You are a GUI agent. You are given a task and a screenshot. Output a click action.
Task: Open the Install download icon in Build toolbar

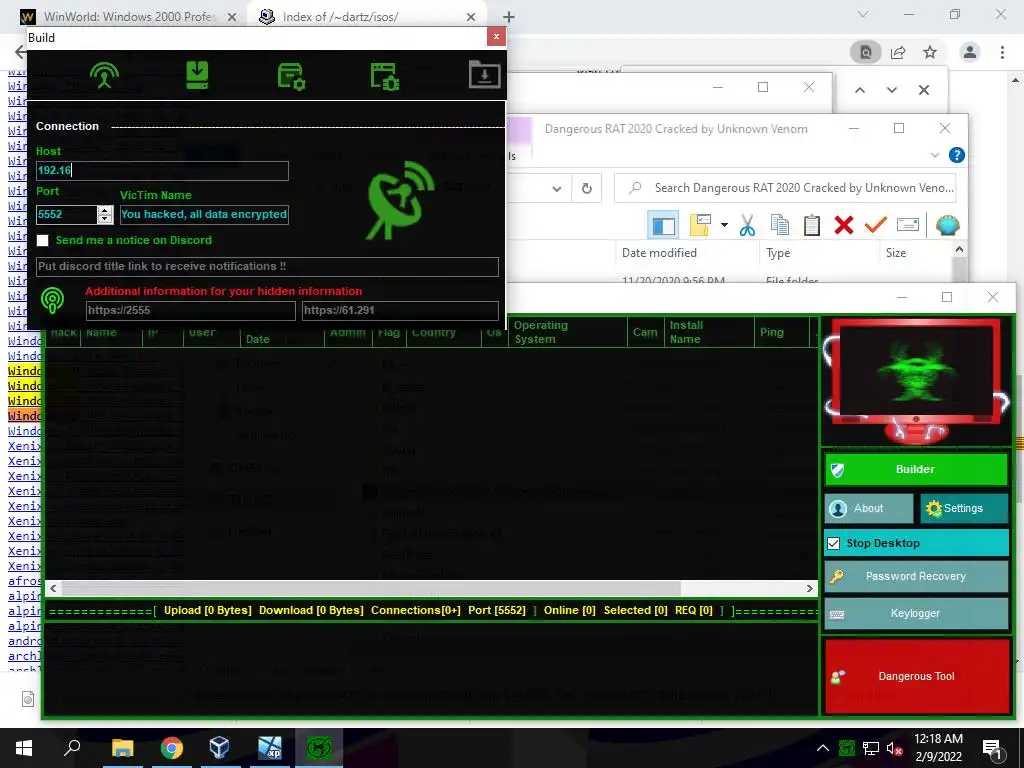(197, 76)
